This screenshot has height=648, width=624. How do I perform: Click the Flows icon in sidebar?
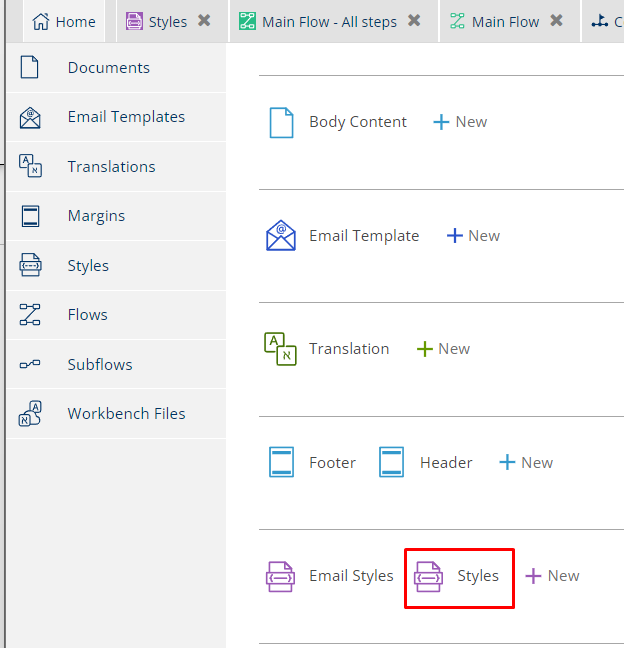(30, 315)
